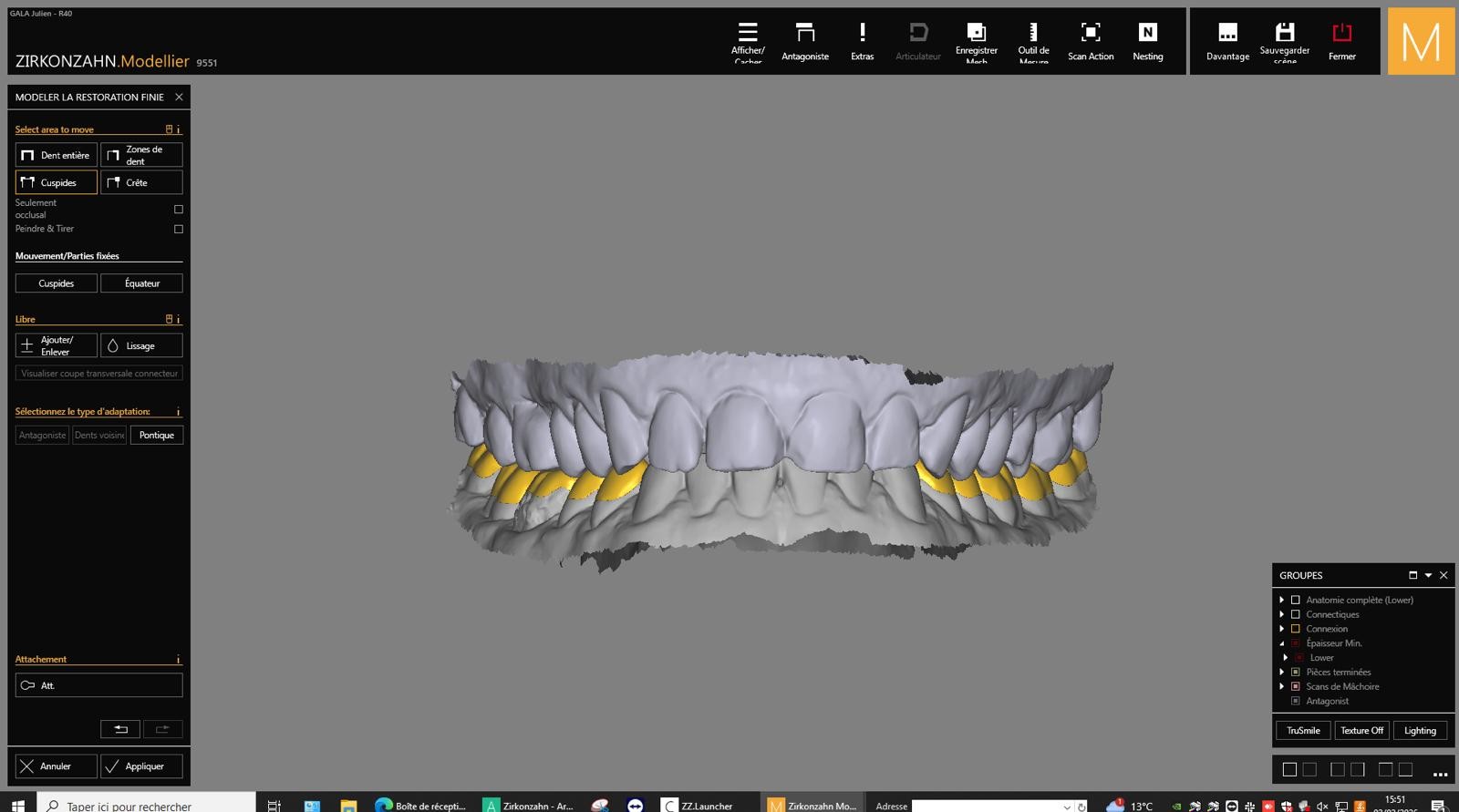The width and height of the screenshot is (1459, 812).
Task: Open Lighting settings
Action: coord(1420,730)
